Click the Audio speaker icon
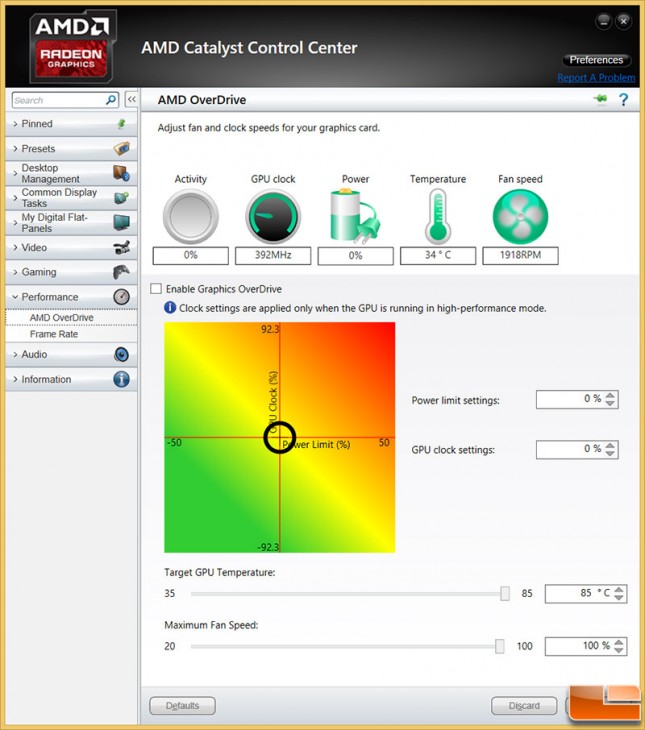 pos(122,354)
